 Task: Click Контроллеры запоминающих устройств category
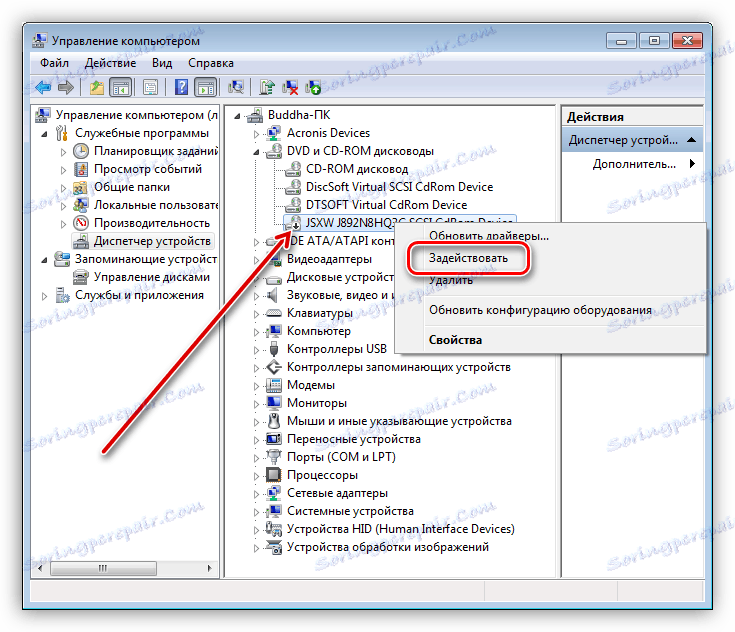(x=398, y=367)
